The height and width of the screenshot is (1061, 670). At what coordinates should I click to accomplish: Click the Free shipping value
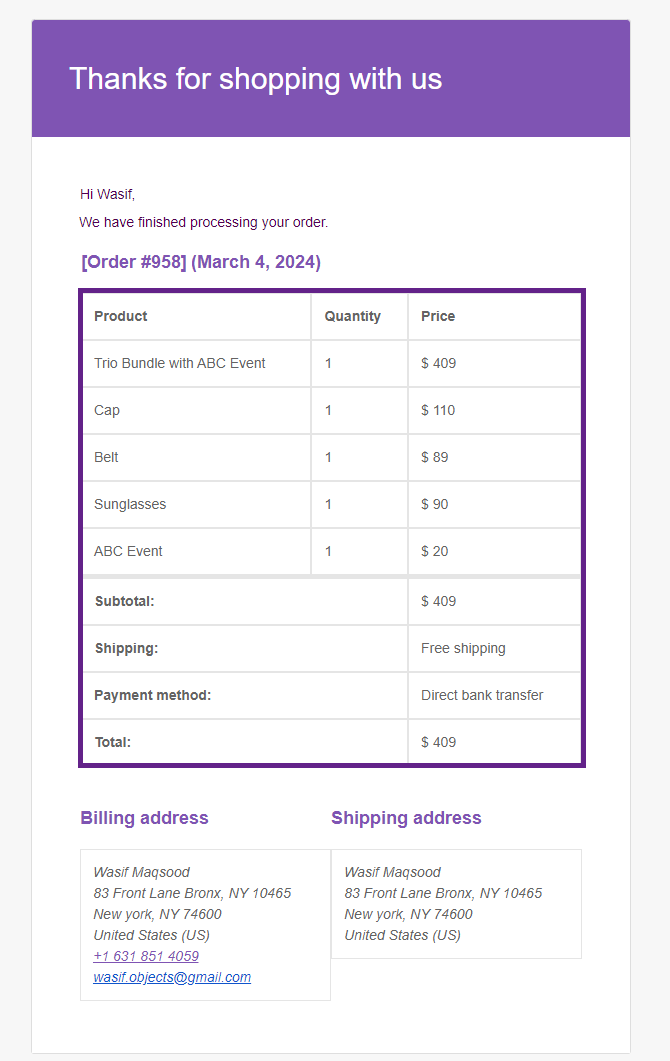[463, 648]
